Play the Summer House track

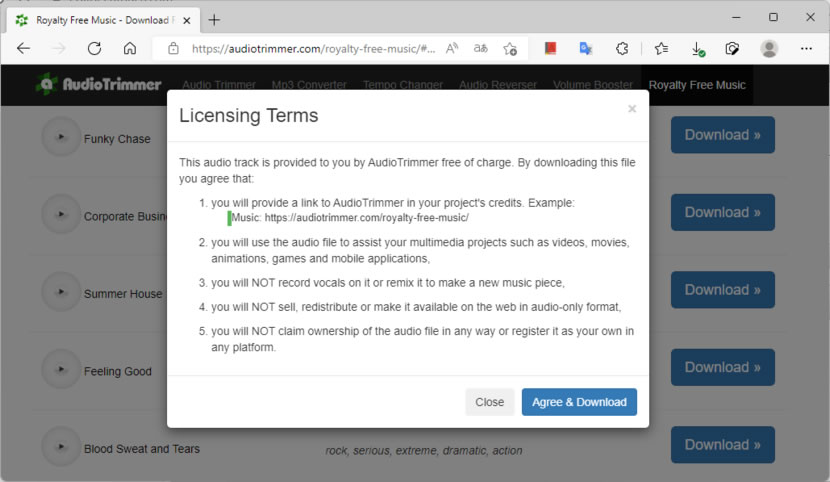point(61,292)
